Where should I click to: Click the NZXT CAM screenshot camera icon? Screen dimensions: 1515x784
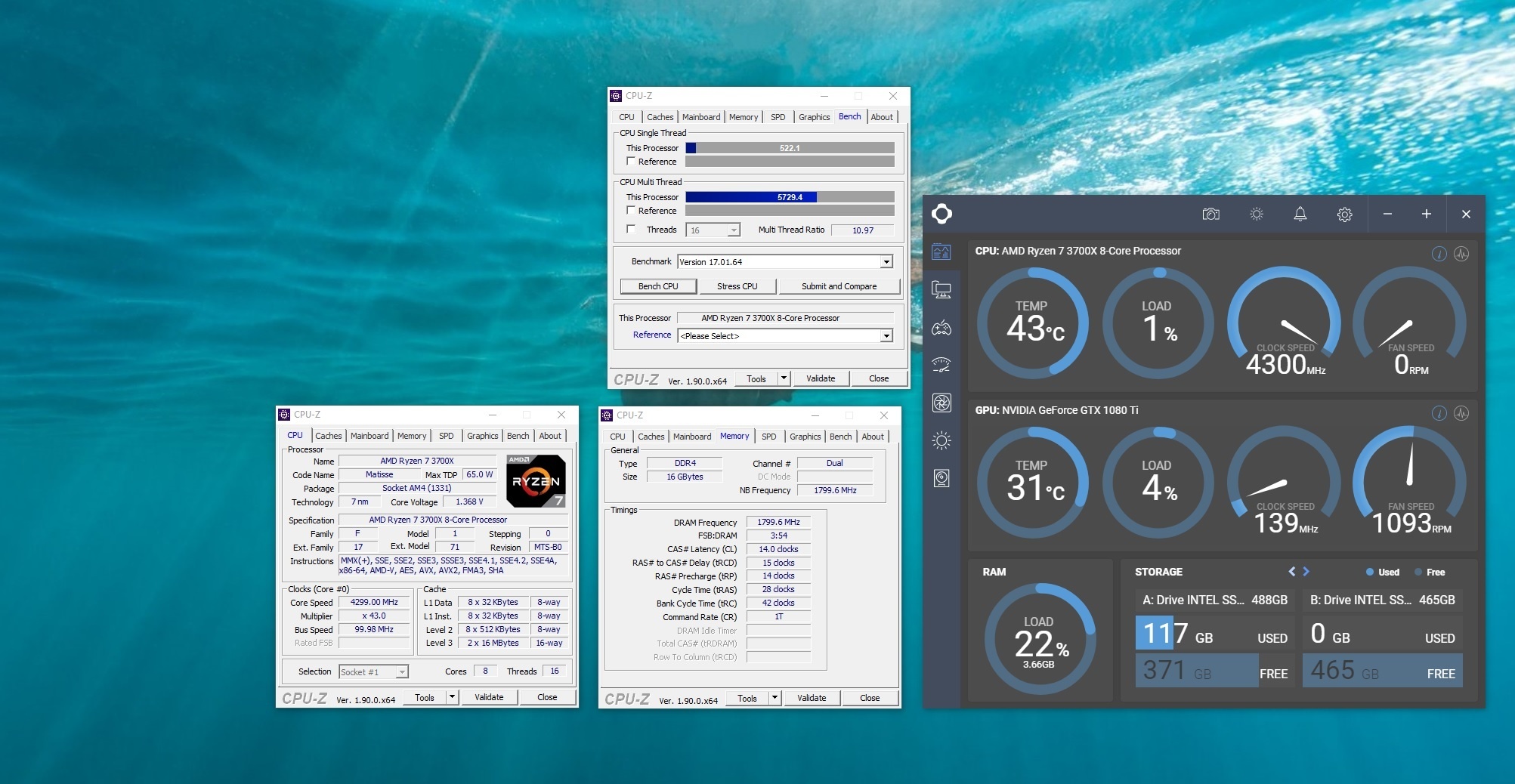point(1210,215)
